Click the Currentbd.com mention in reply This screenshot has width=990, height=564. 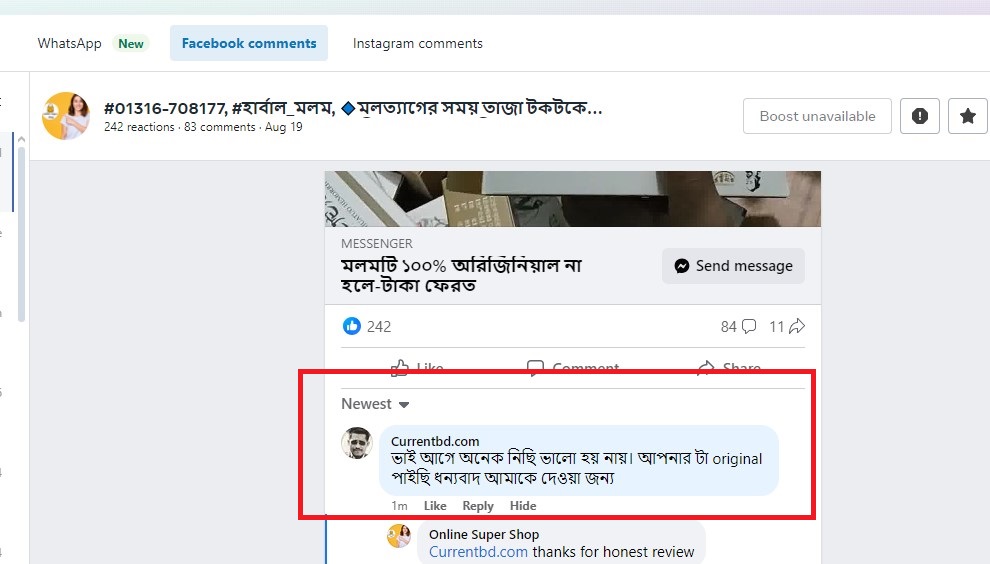478,551
